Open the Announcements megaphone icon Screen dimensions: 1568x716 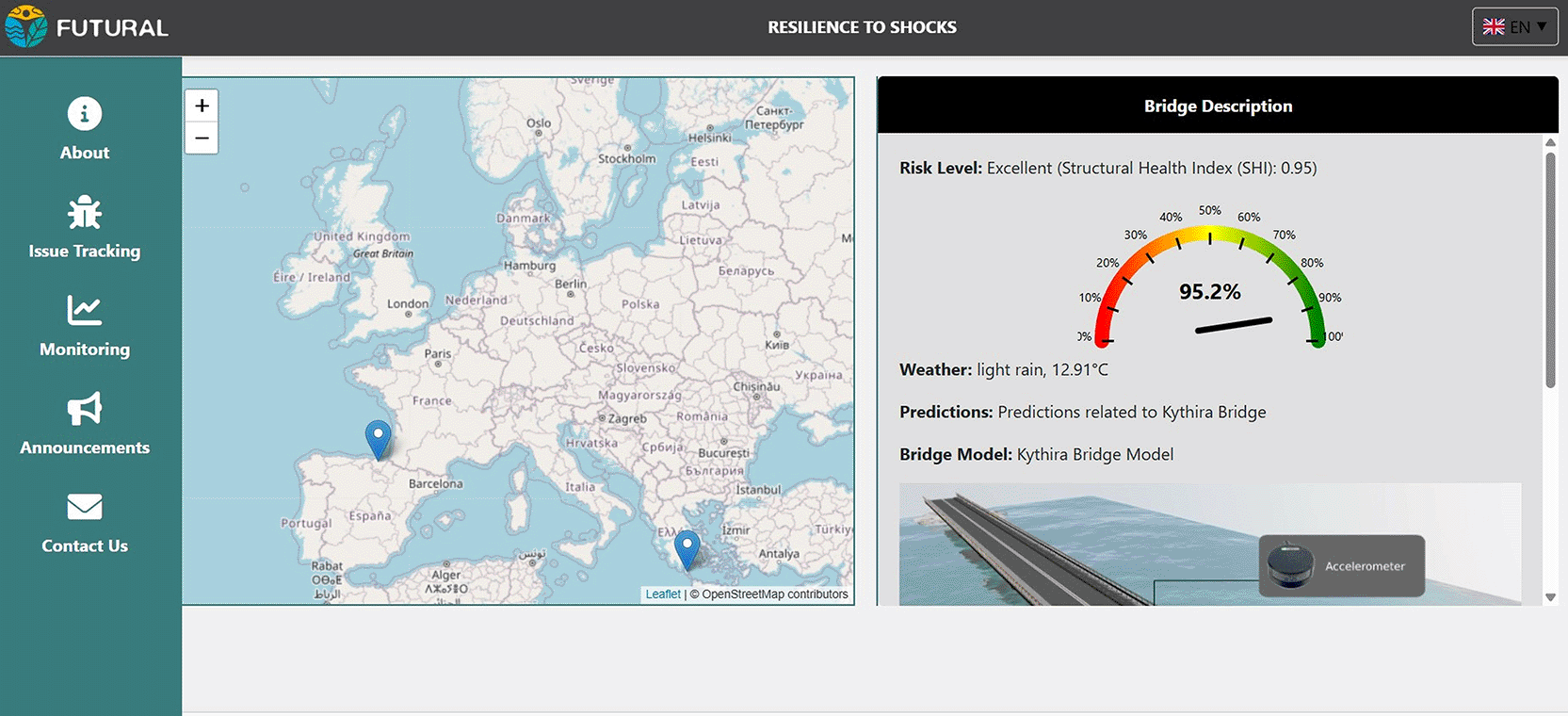click(85, 409)
